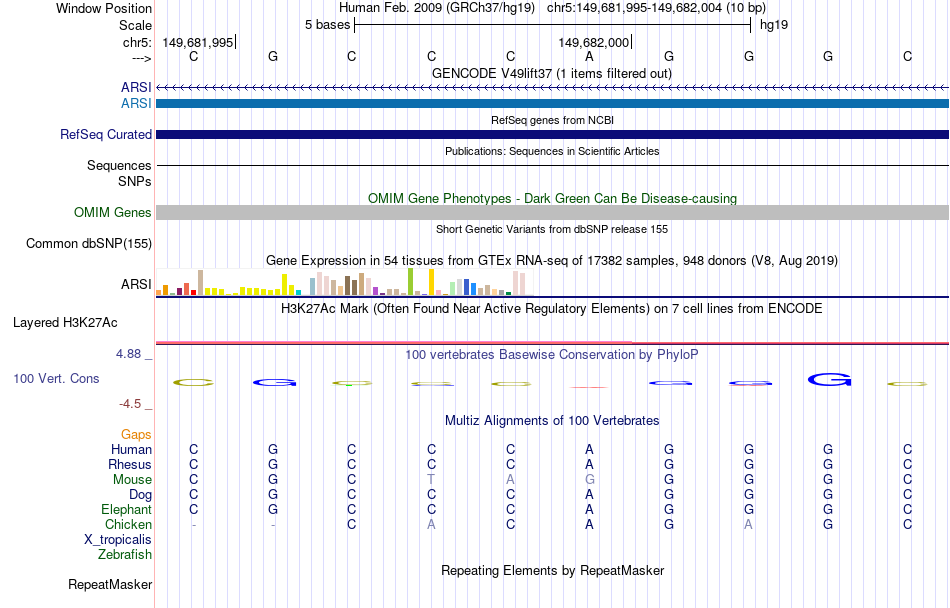Select the Zebrafish alignment row label
This screenshot has height=608, width=950.
pos(125,554)
